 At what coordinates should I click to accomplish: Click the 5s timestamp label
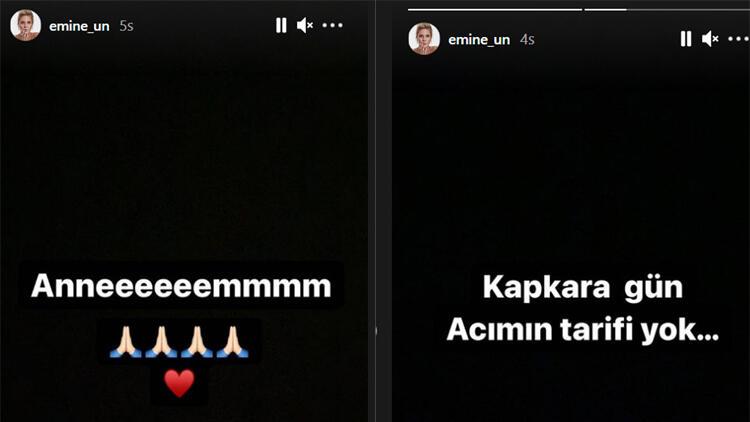[x=126, y=26]
